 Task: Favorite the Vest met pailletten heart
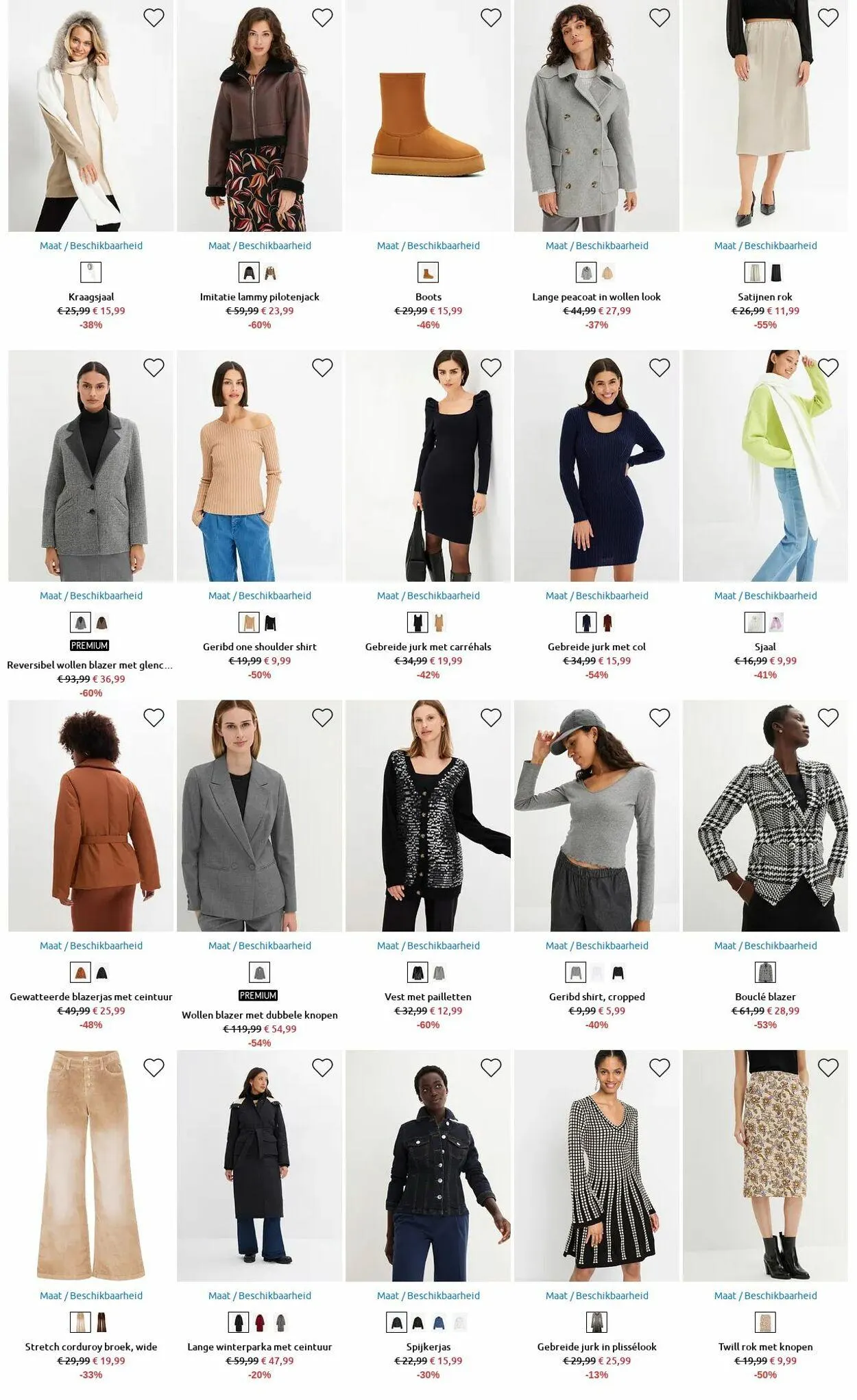point(491,717)
